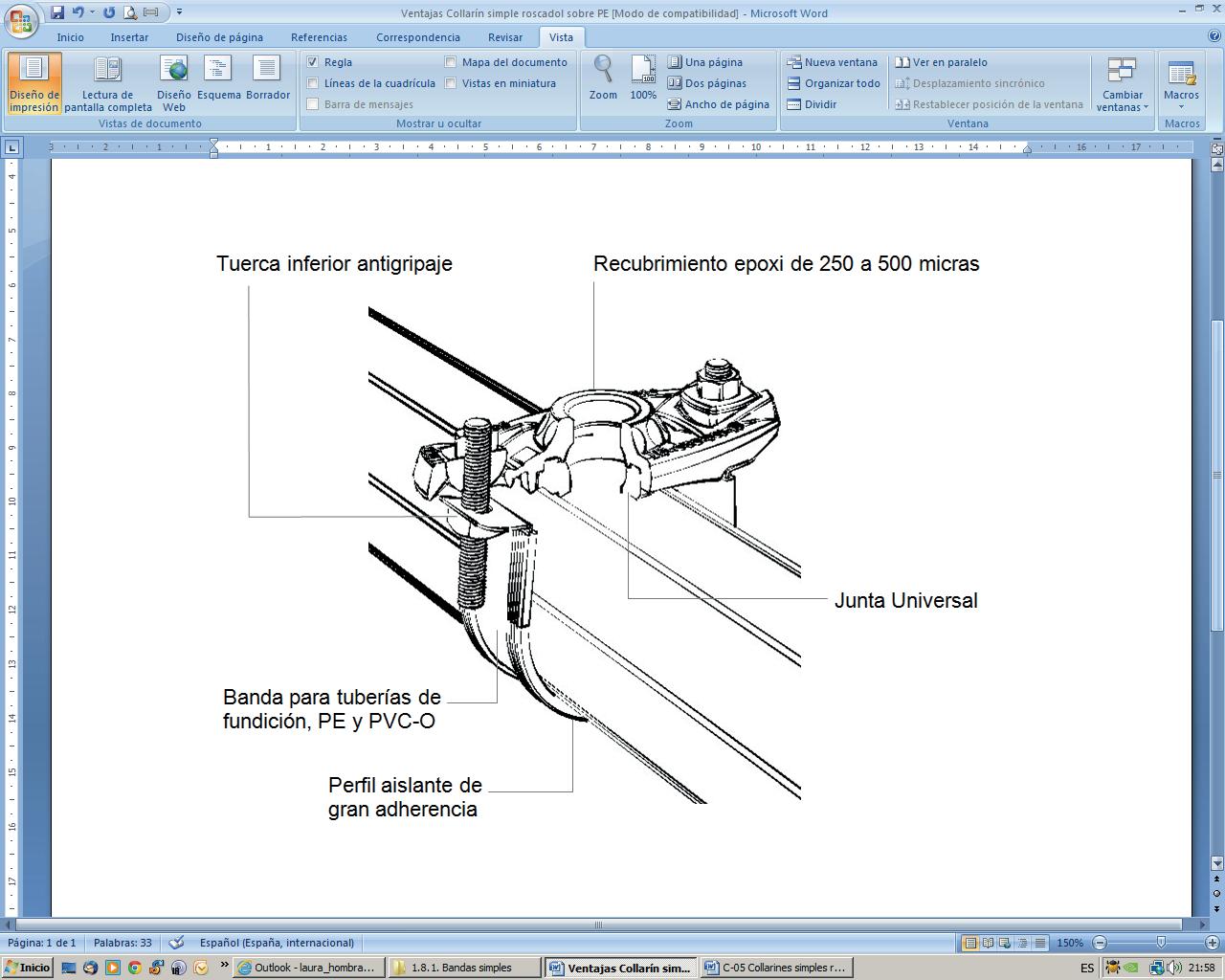Screen dimensions: 1225x980
Task: Click the vertical scrollbar thumb
Action: coord(1216,475)
